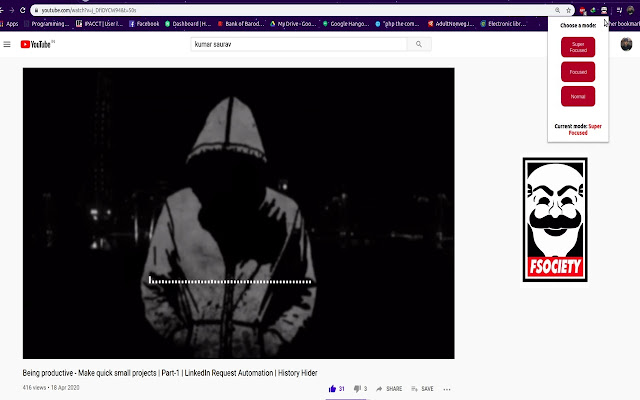Dislike the video with thumbs down
This screenshot has width=640, height=400.
pos(360,389)
